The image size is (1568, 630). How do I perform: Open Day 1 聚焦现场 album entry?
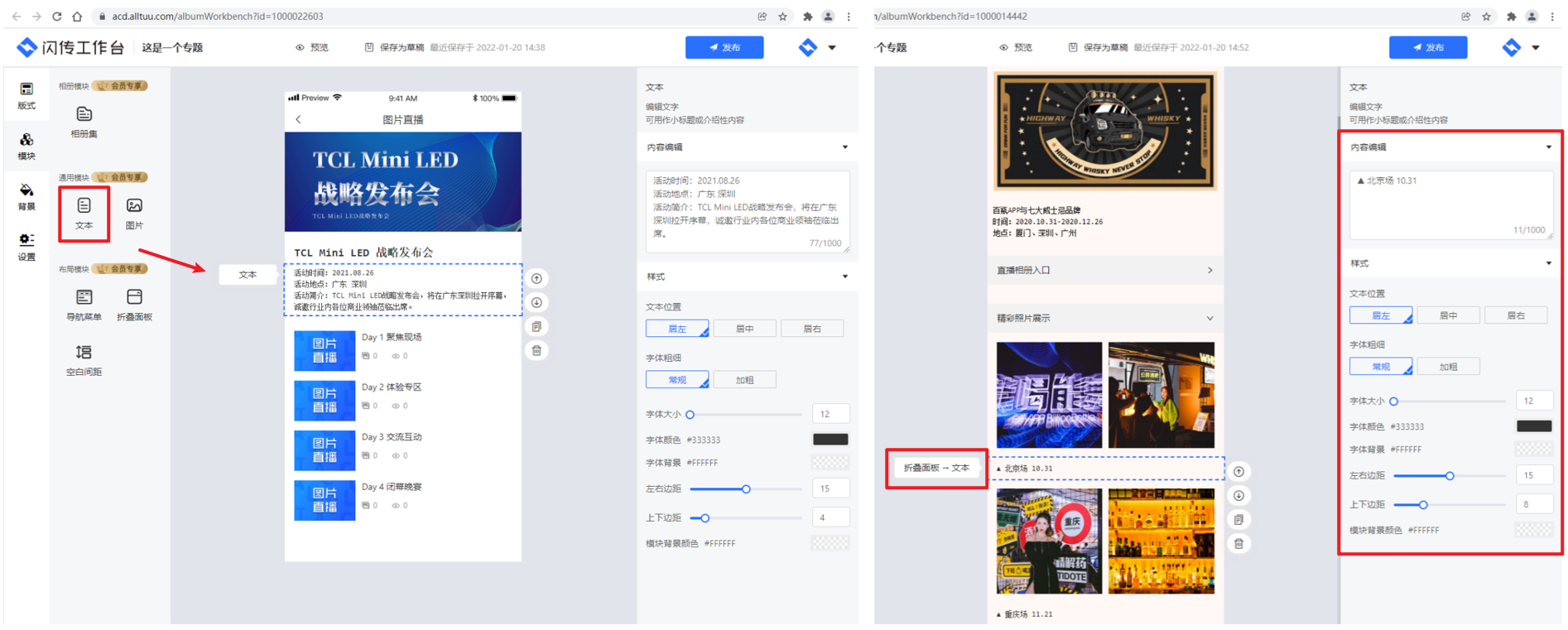403,350
